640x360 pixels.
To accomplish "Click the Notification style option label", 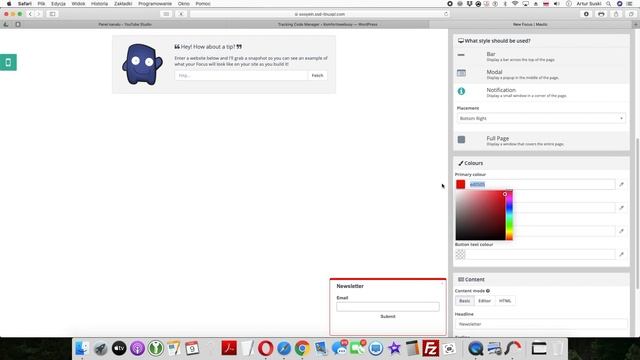I will click(x=501, y=90).
